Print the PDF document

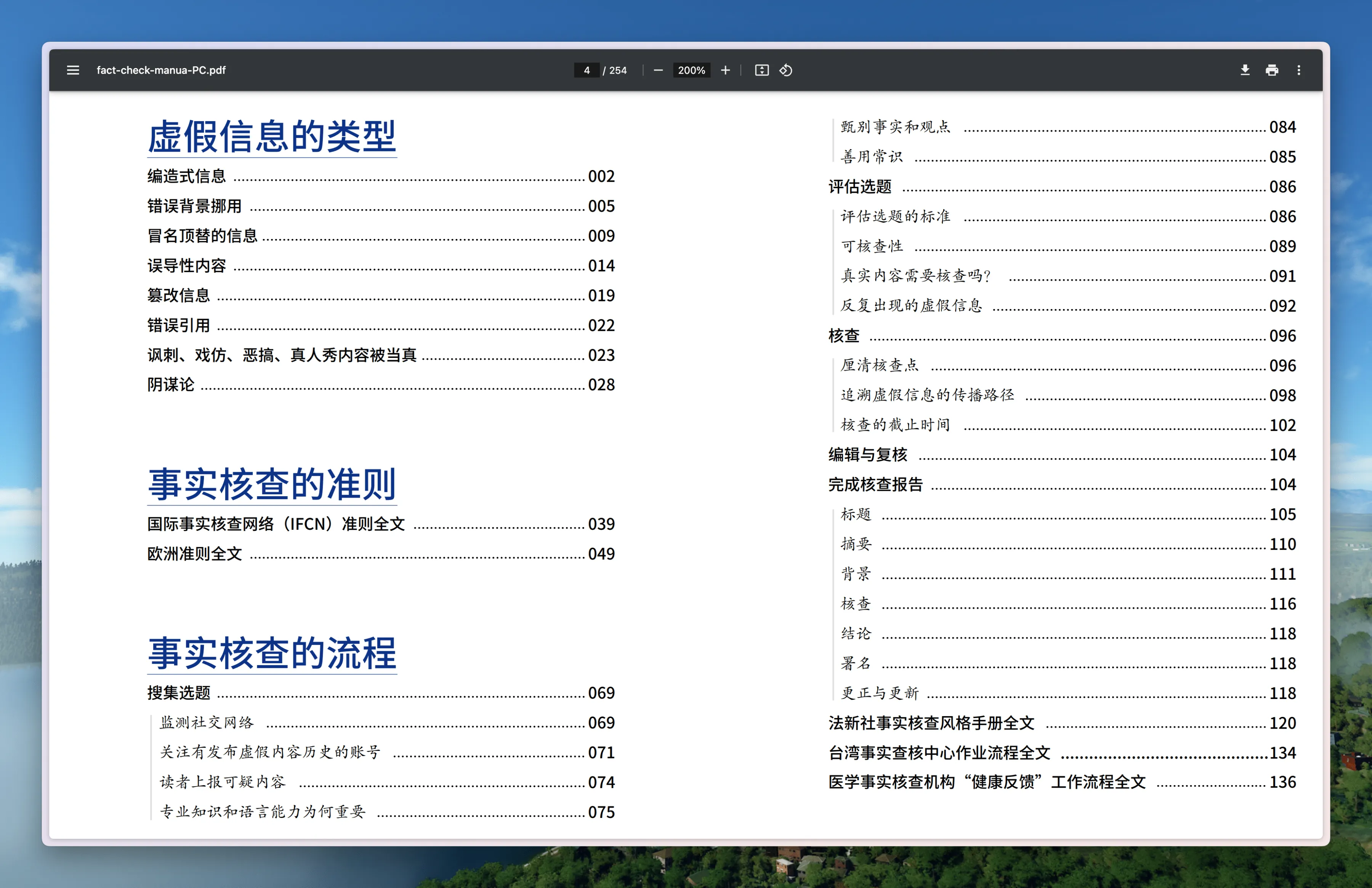click(x=1272, y=71)
